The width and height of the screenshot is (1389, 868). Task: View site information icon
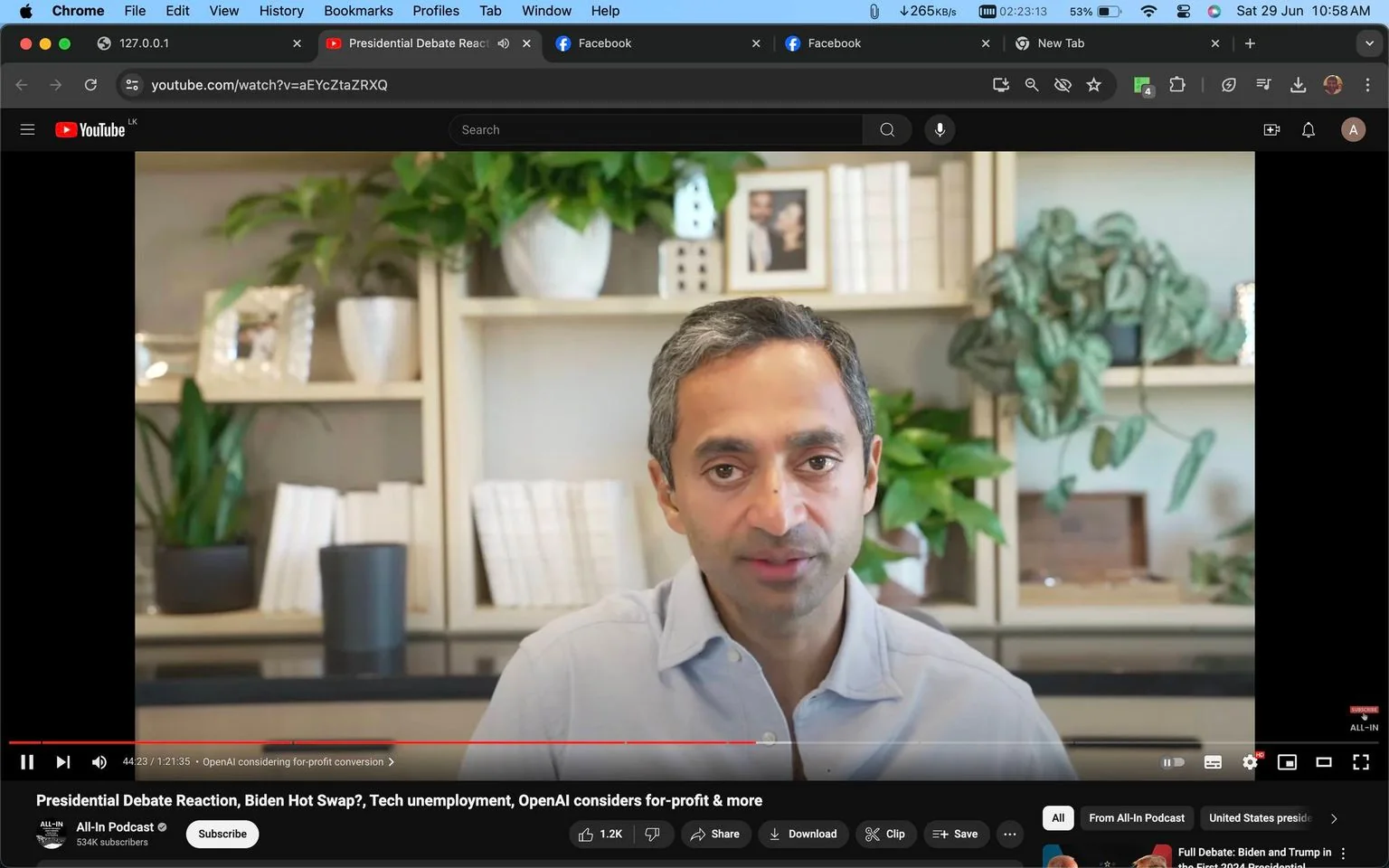(x=132, y=85)
